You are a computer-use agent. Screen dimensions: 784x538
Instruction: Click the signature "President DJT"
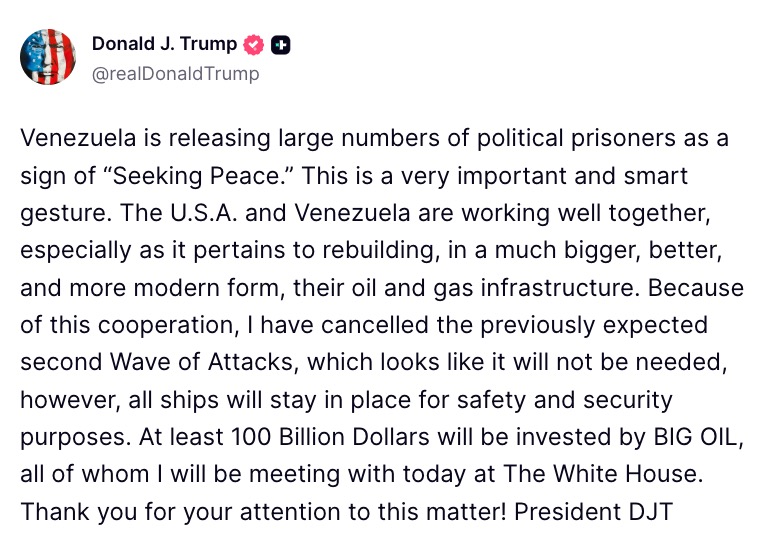(609, 514)
